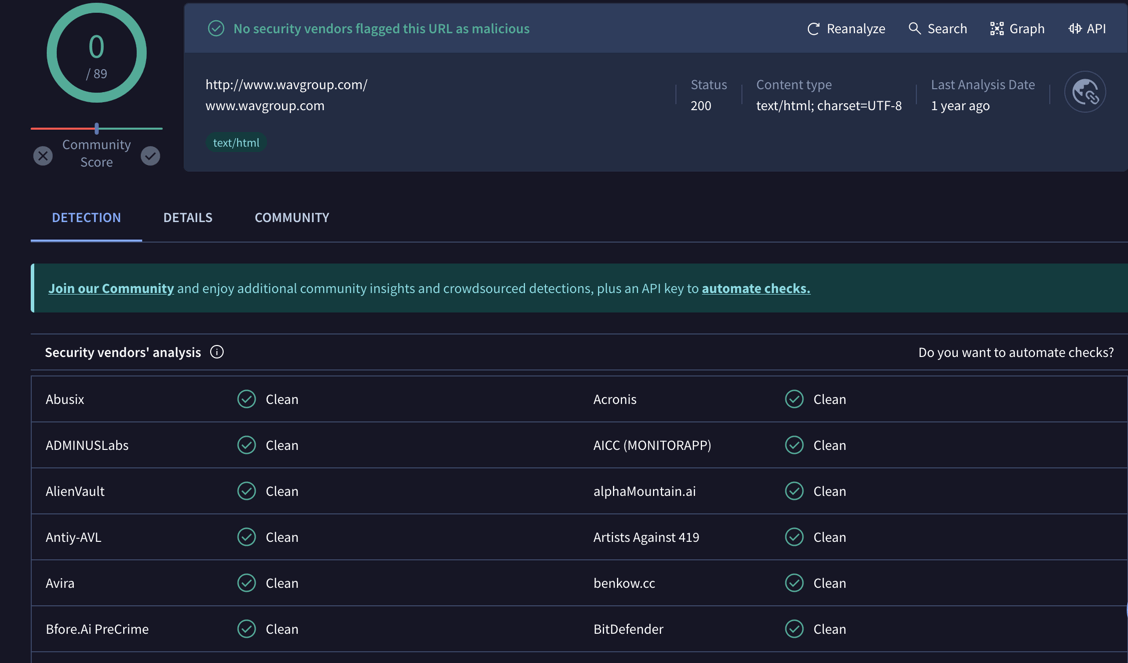Click 'Do you want to automate checks?'
The image size is (1128, 663).
tap(1016, 352)
